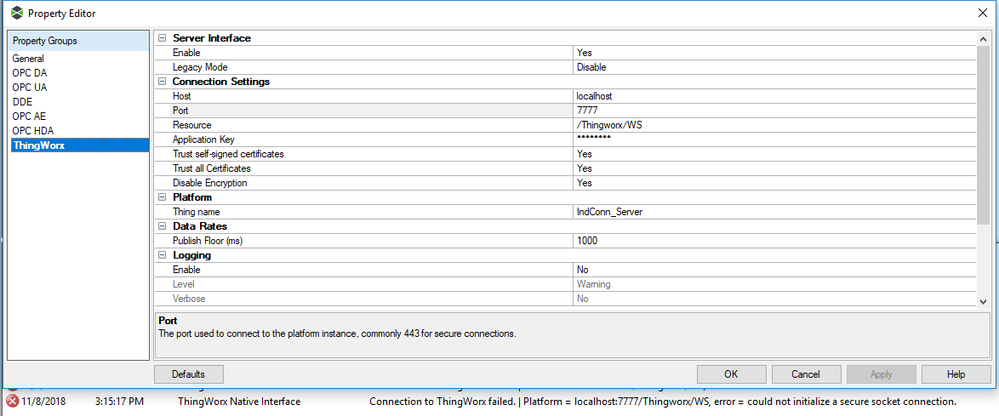Click scrollbar up arrow in property grid
This screenshot has width=999, height=416.
[983, 39]
